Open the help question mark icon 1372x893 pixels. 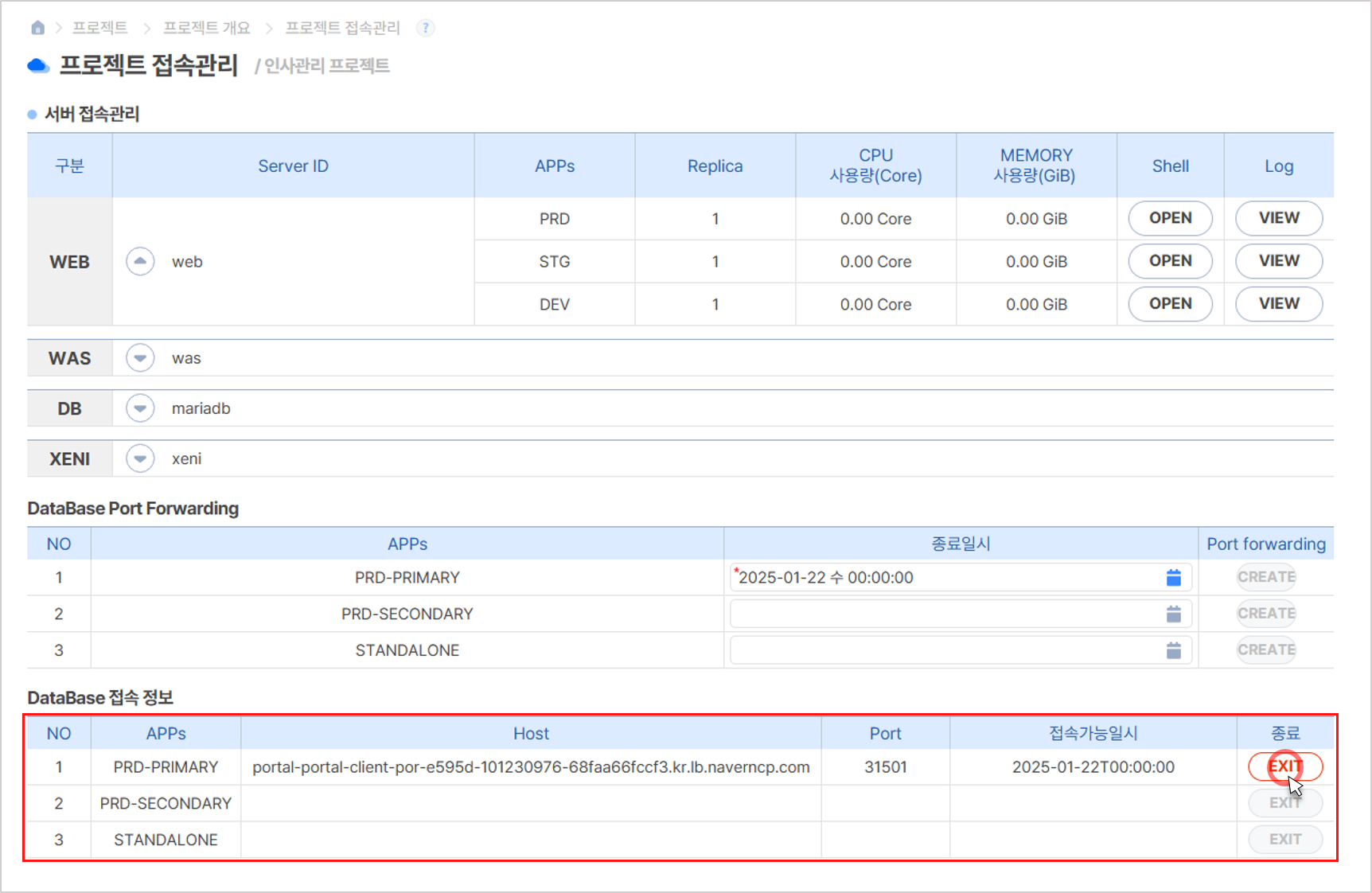426,28
